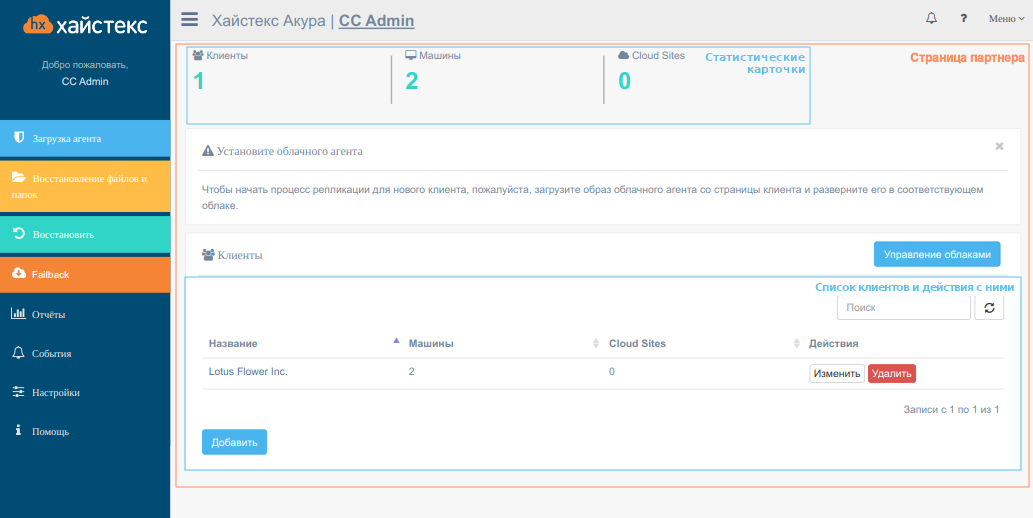Click the question mark help icon

[963, 19]
